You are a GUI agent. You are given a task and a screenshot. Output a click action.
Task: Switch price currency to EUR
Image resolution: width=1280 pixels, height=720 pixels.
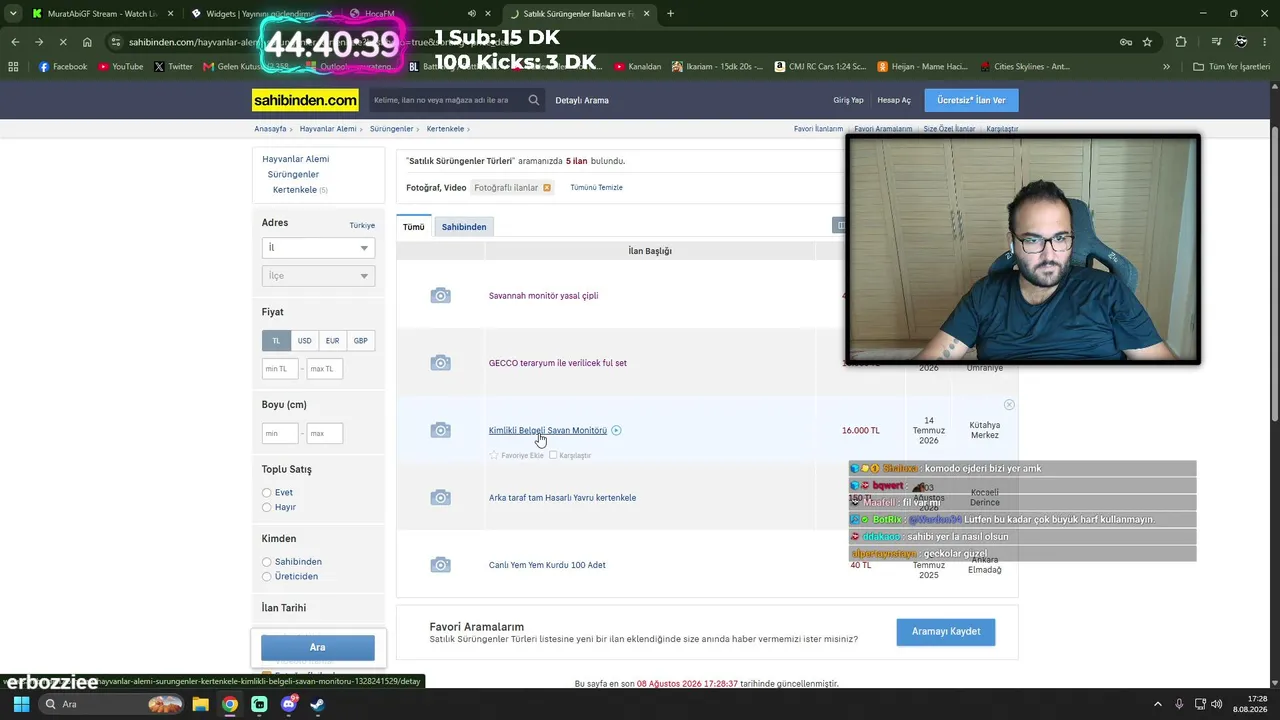tap(332, 341)
